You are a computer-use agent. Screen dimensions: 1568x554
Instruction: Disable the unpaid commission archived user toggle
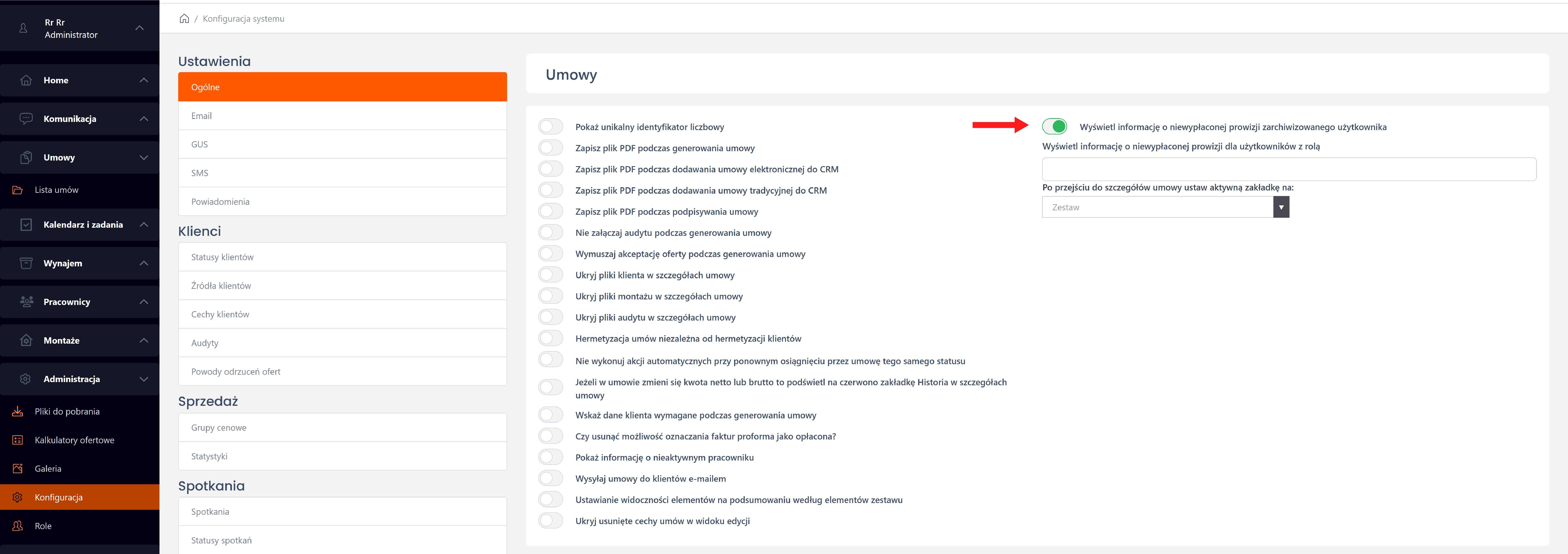1054,126
